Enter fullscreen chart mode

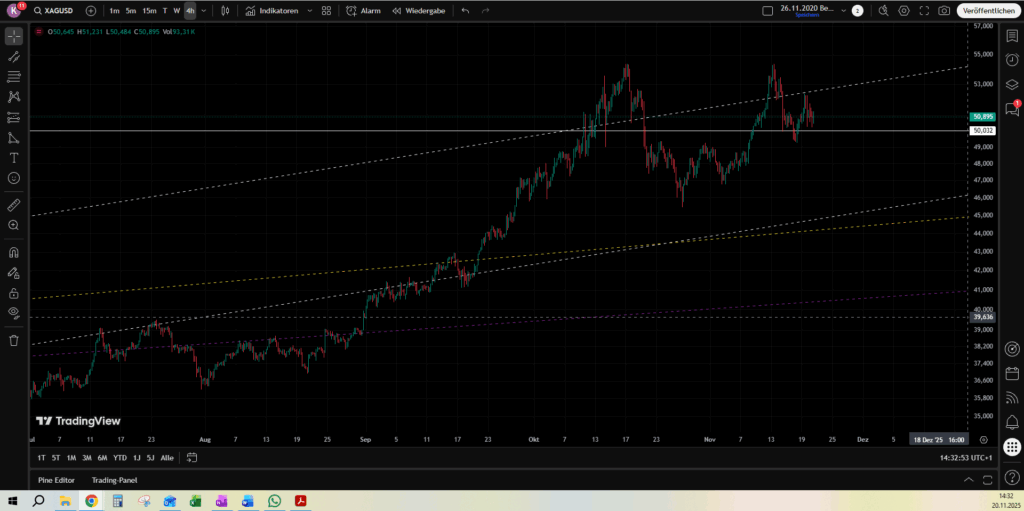click(x=924, y=10)
